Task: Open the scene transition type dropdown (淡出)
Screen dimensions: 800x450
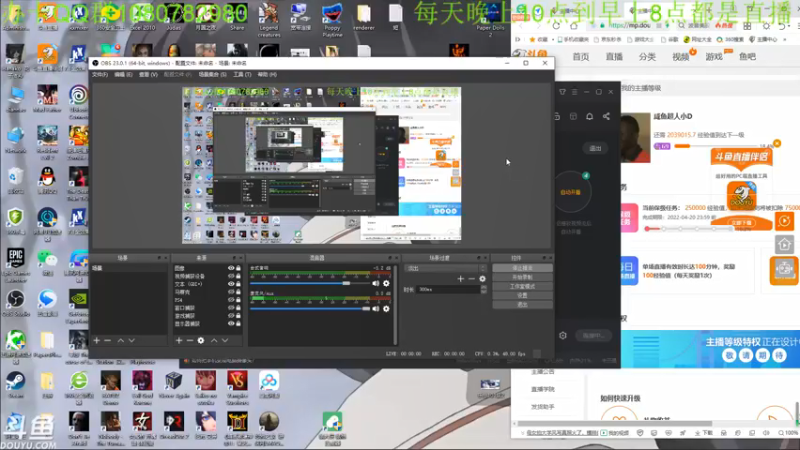Action: pyautogui.click(x=445, y=268)
